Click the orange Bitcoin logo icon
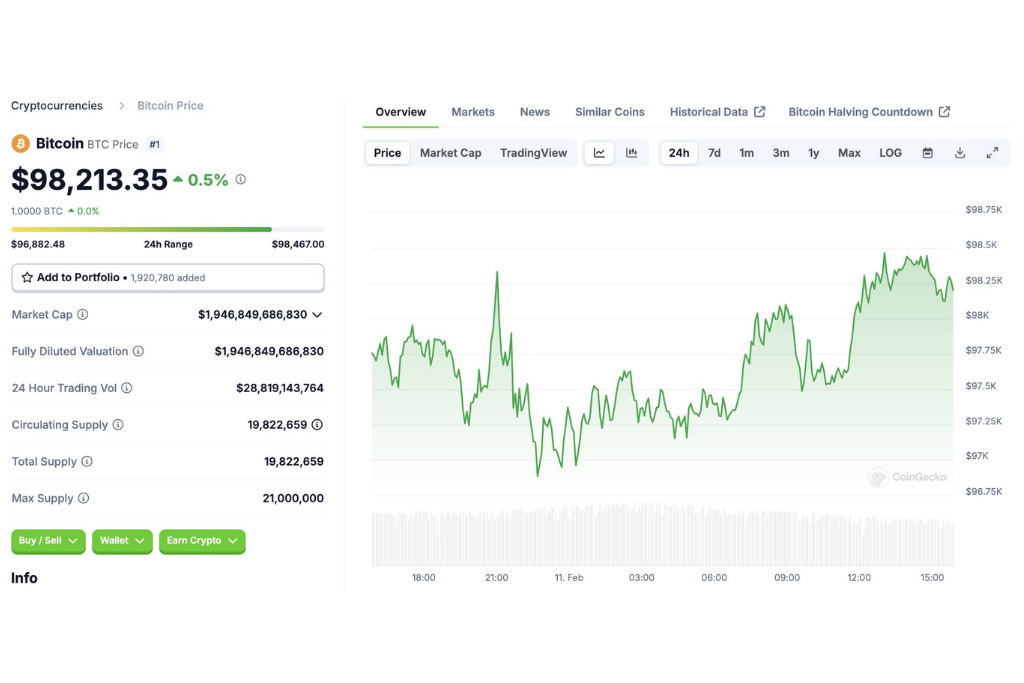This screenshot has height=683, width=1024. pos(20,144)
